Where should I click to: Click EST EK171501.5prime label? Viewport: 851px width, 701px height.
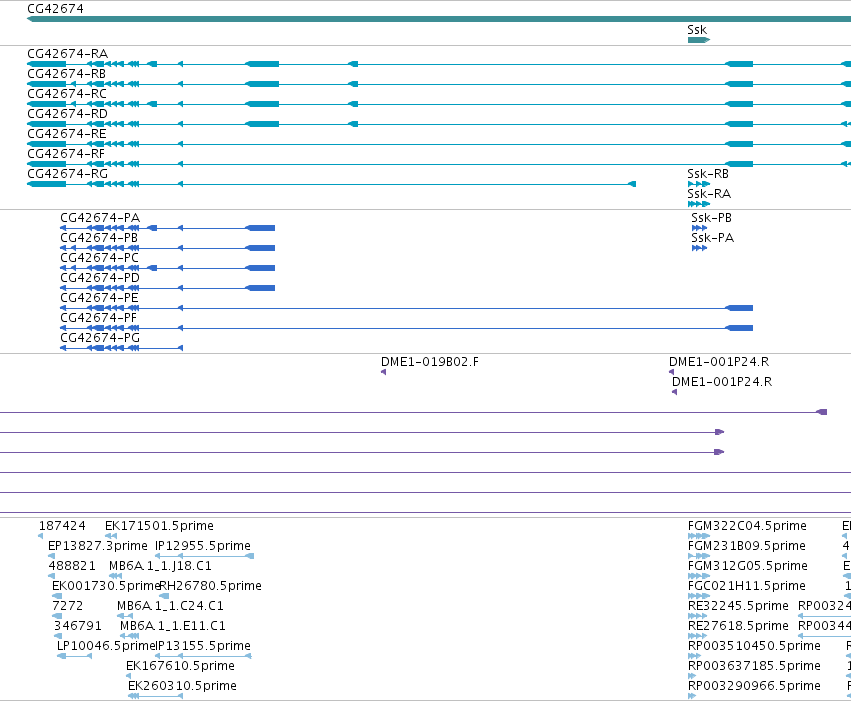(x=160, y=526)
